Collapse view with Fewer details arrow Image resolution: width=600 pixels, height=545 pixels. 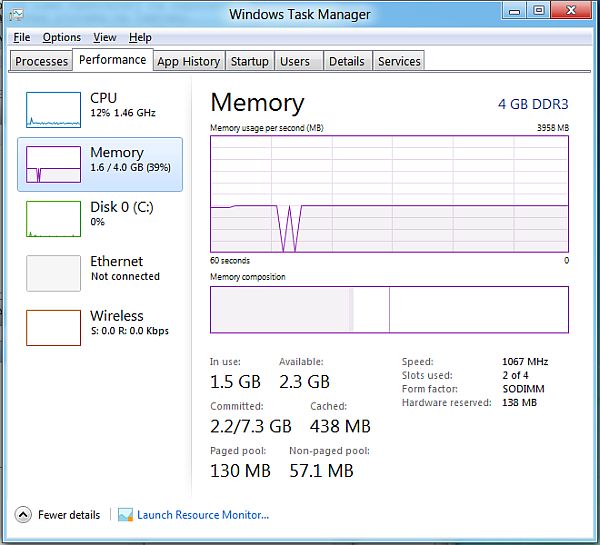point(23,515)
